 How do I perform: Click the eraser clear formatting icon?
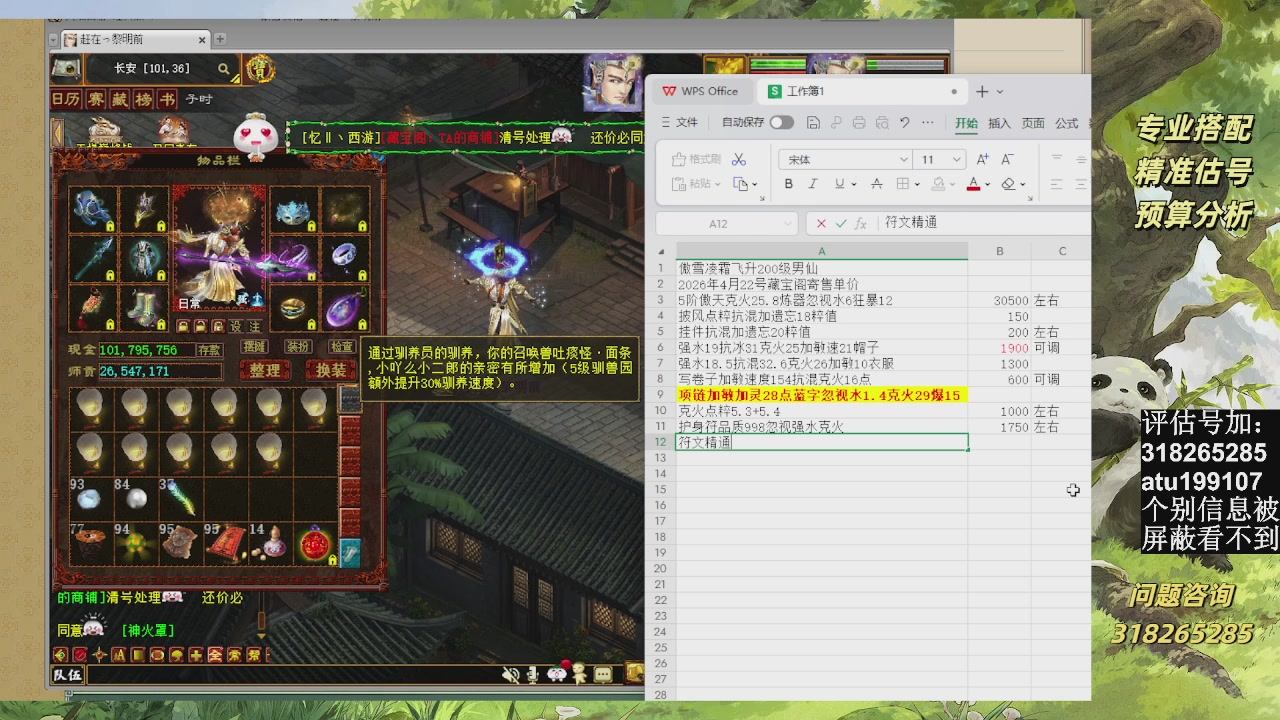click(x=1008, y=184)
